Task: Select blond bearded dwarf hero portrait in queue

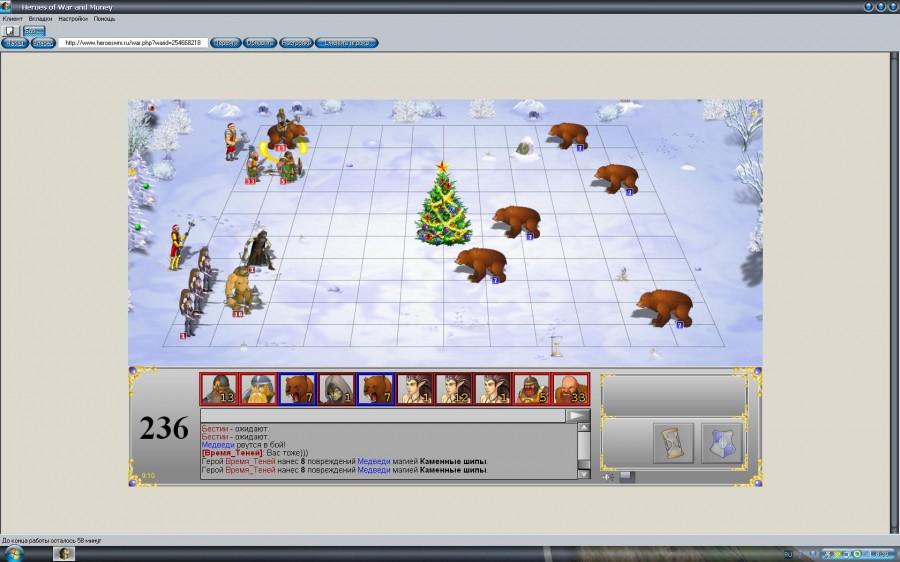Action: tap(258, 389)
